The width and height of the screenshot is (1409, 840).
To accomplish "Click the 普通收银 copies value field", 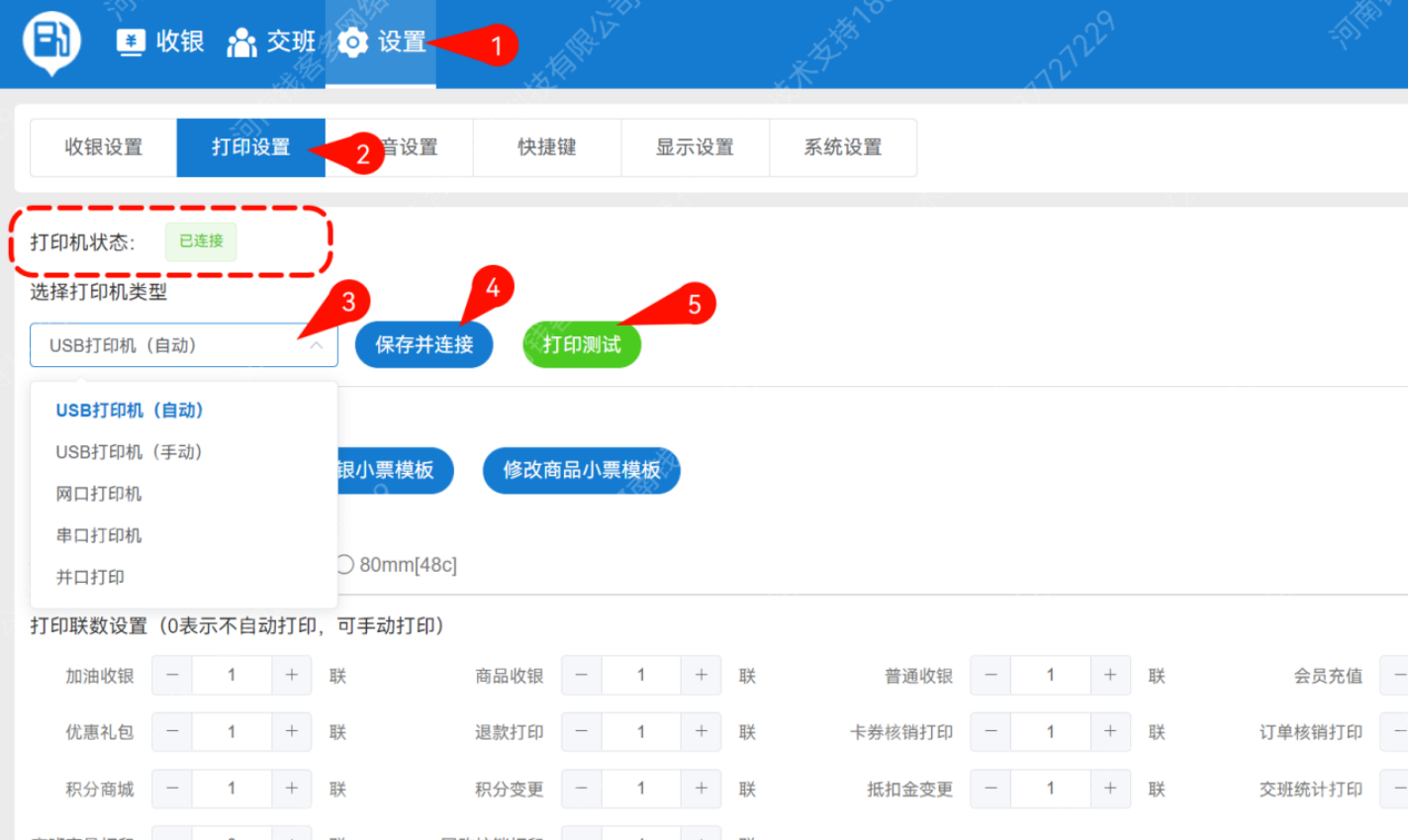I will (1051, 676).
